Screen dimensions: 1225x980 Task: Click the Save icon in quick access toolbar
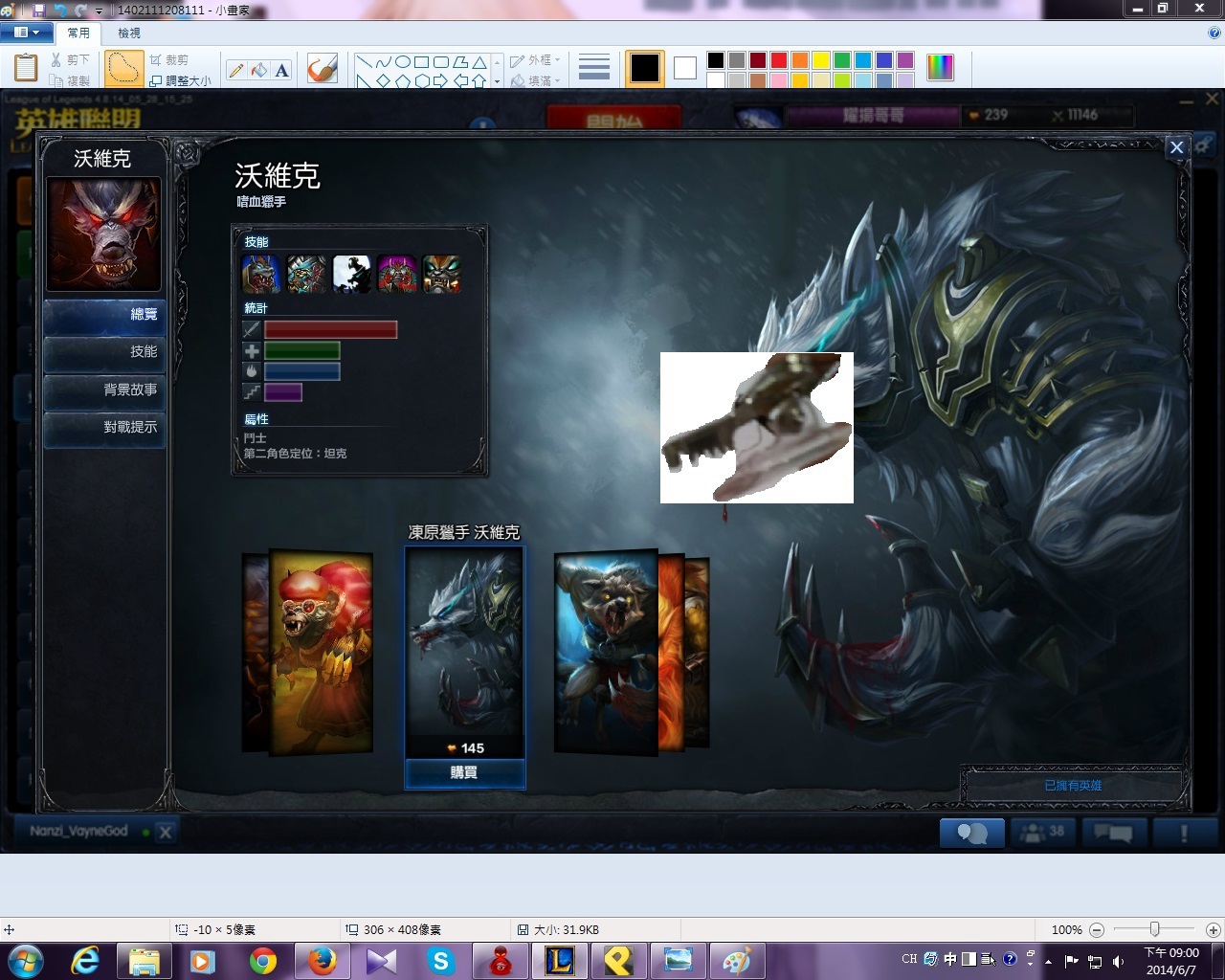click(38, 10)
